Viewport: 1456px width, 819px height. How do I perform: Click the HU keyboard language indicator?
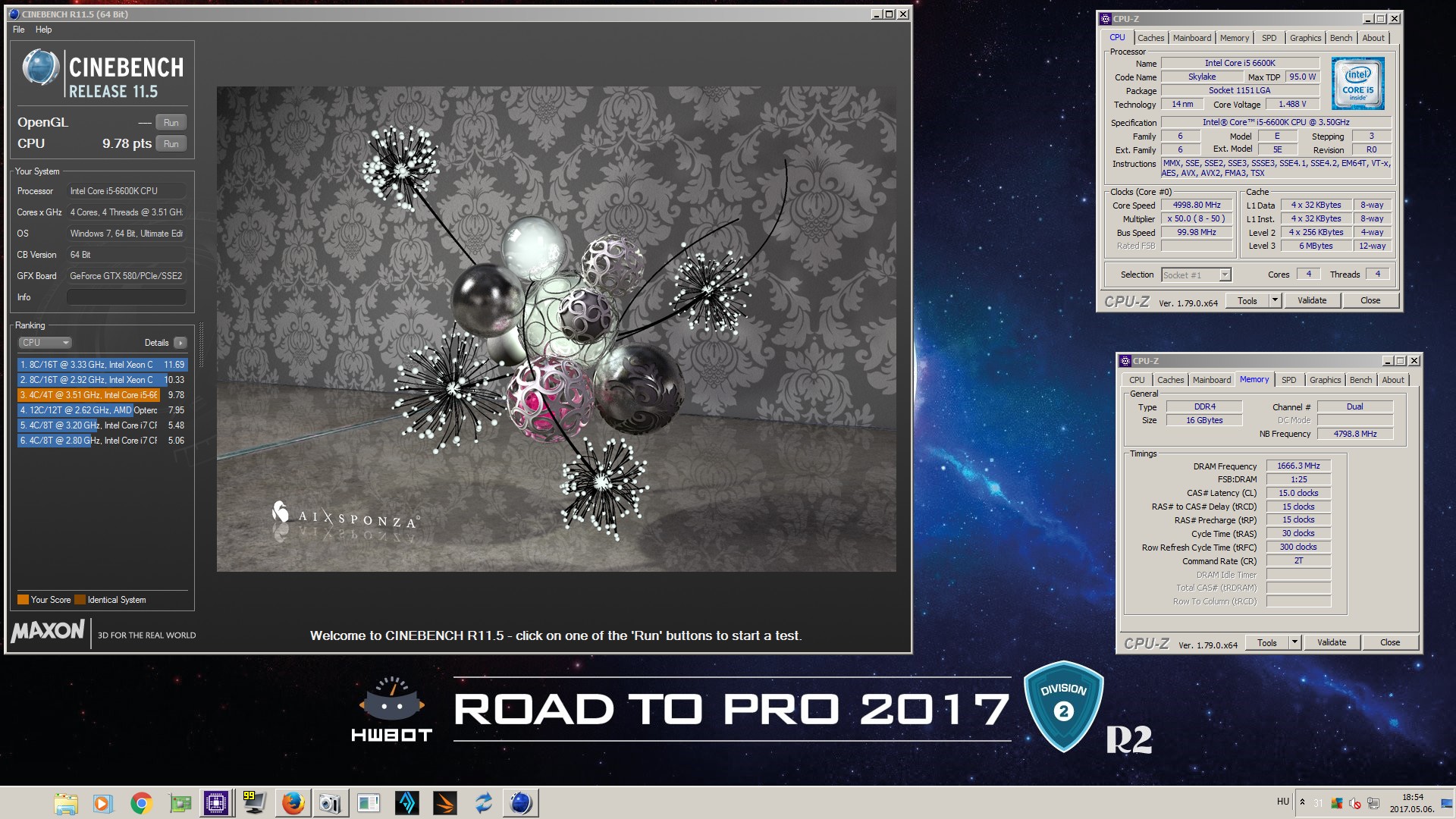(1283, 802)
